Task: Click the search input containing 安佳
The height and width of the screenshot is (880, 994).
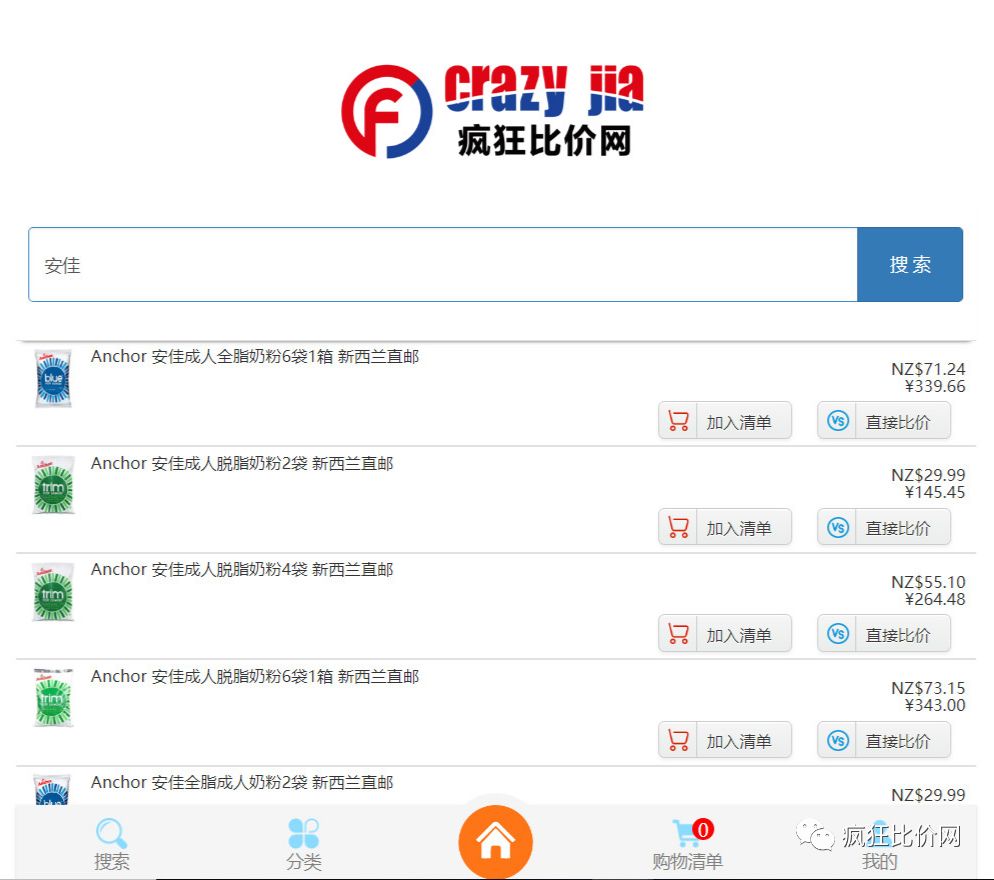Action: click(x=440, y=264)
